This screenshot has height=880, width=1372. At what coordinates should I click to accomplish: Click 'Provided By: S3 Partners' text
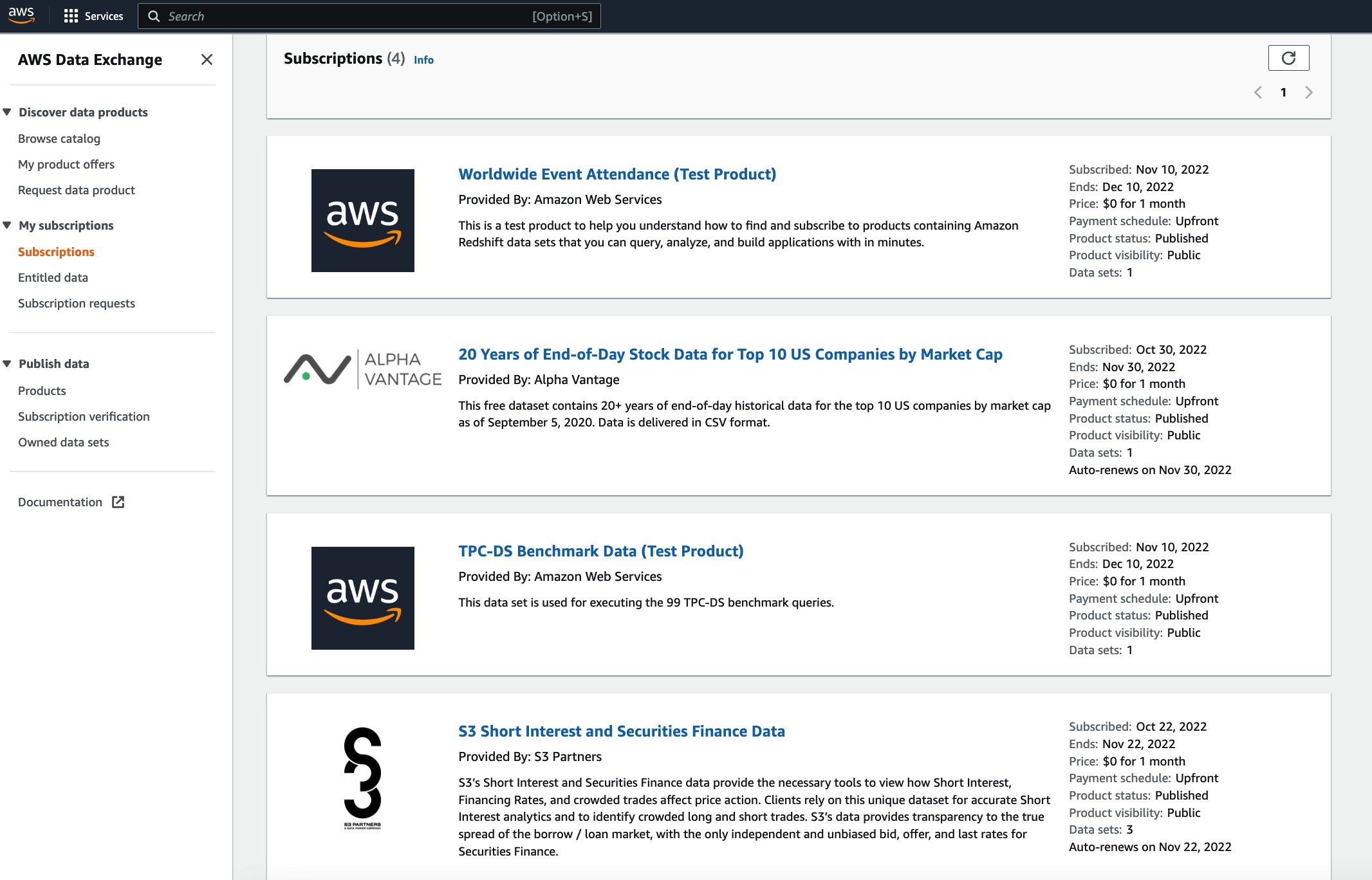pyautogui.click(x=530, y=756)
